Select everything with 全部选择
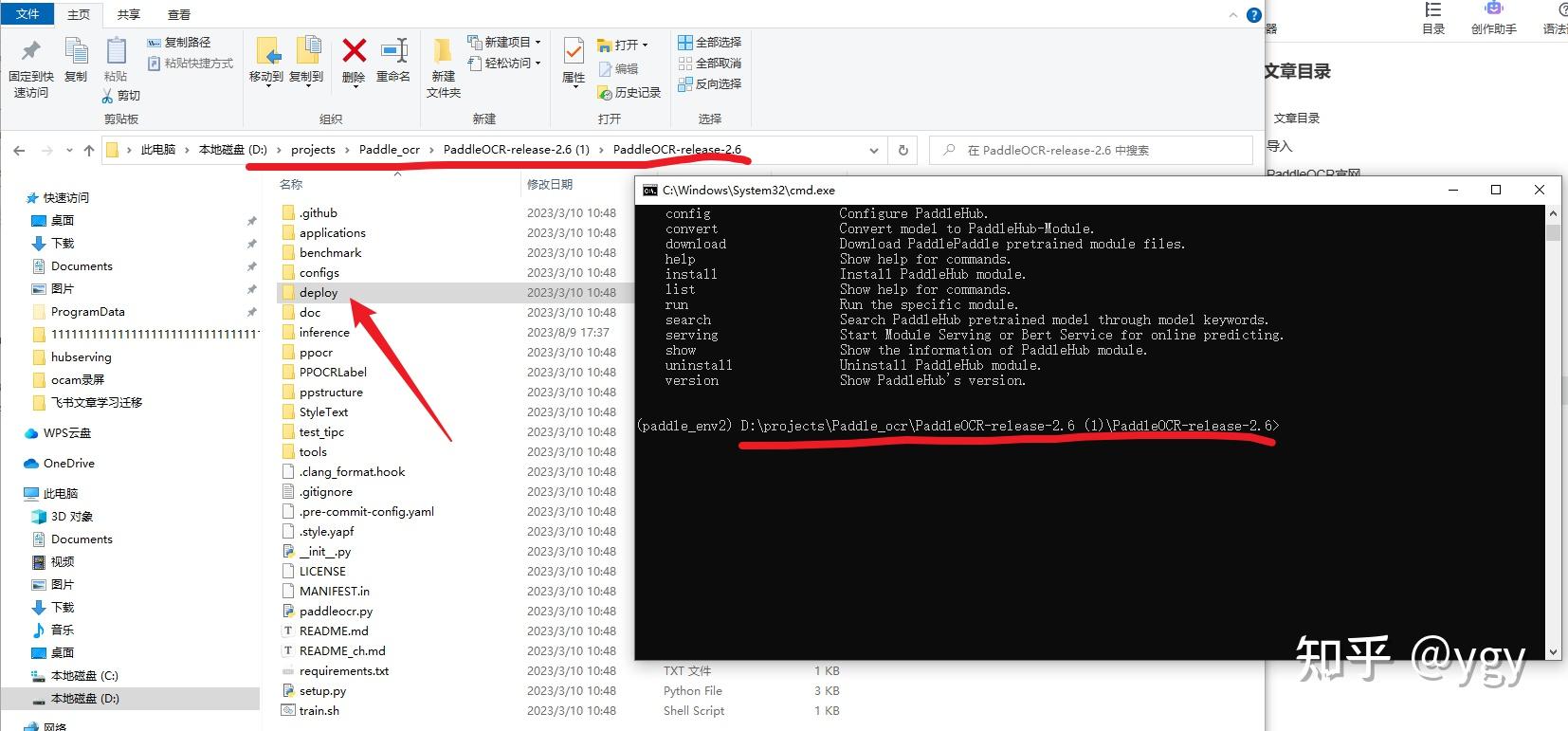The width and height of the screenshot is (1568, 731). tap(710, 43)
